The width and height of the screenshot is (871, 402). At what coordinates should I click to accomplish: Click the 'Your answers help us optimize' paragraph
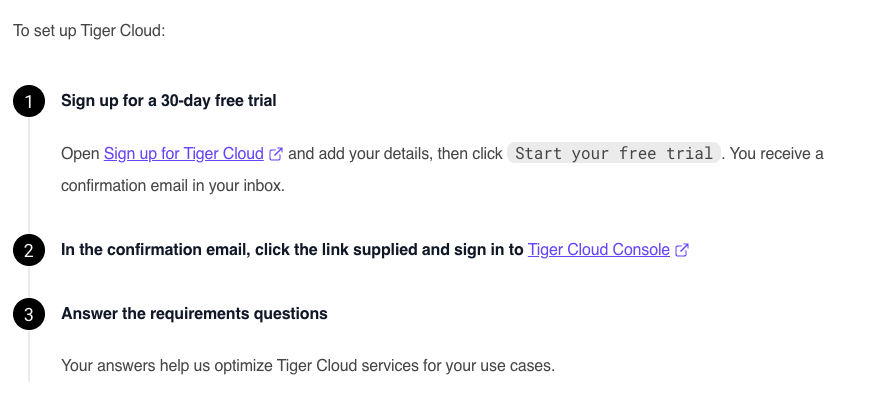coord(307,366)
